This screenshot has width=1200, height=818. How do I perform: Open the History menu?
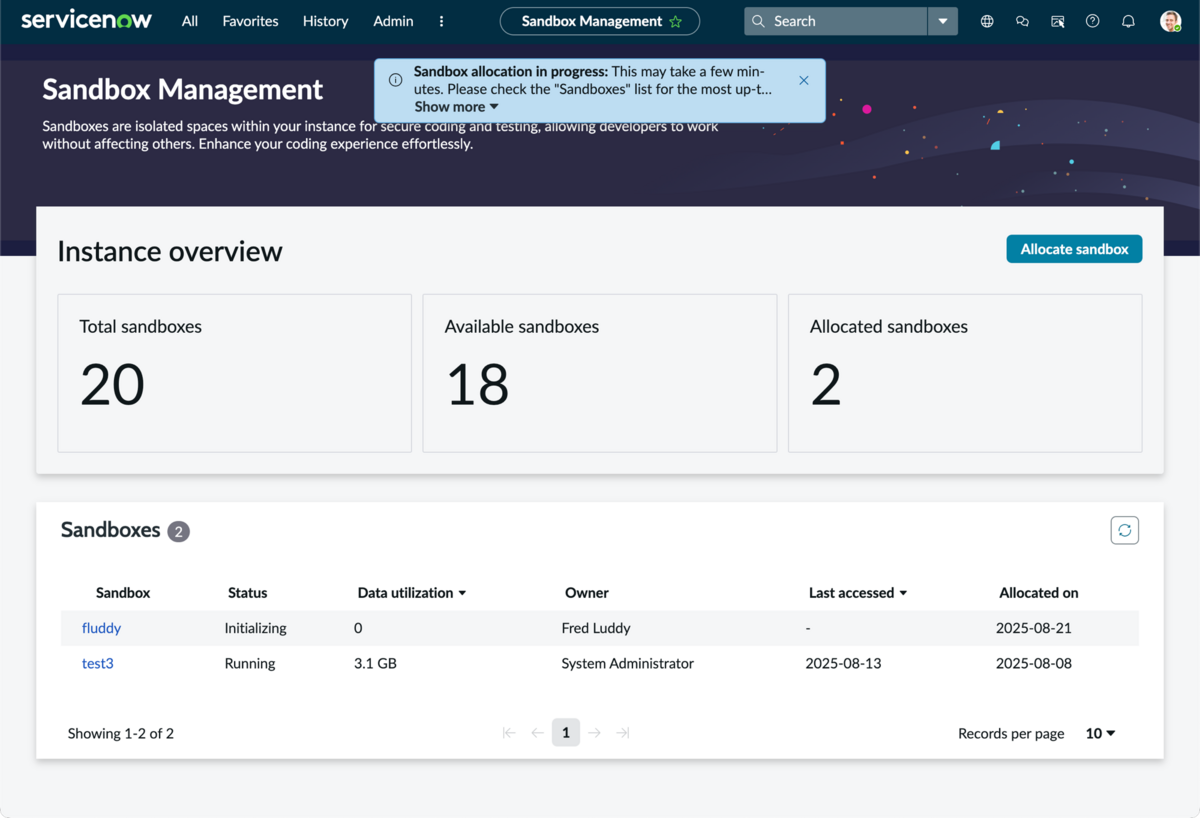point(326,21)
